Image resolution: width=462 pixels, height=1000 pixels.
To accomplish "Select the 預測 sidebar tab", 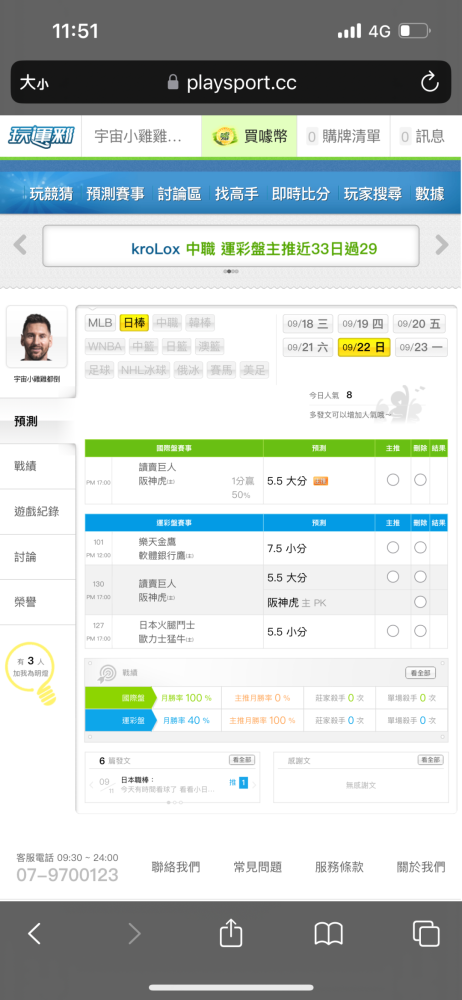I will pyautogui.click(x=38, y=422).
